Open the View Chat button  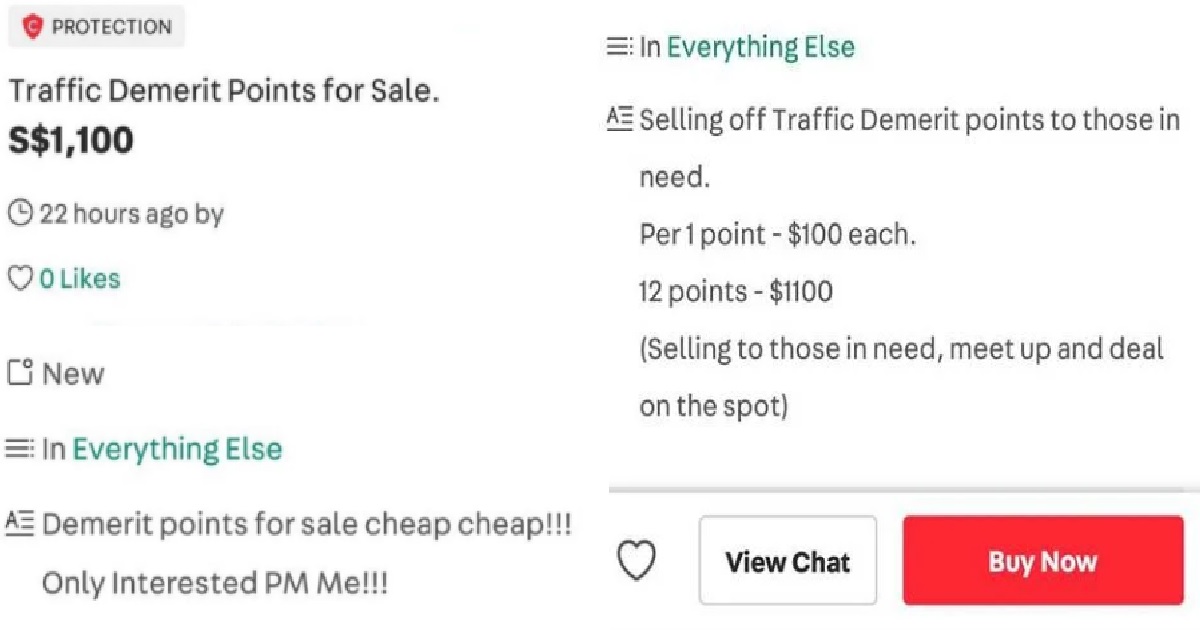[x=788, y=561]
